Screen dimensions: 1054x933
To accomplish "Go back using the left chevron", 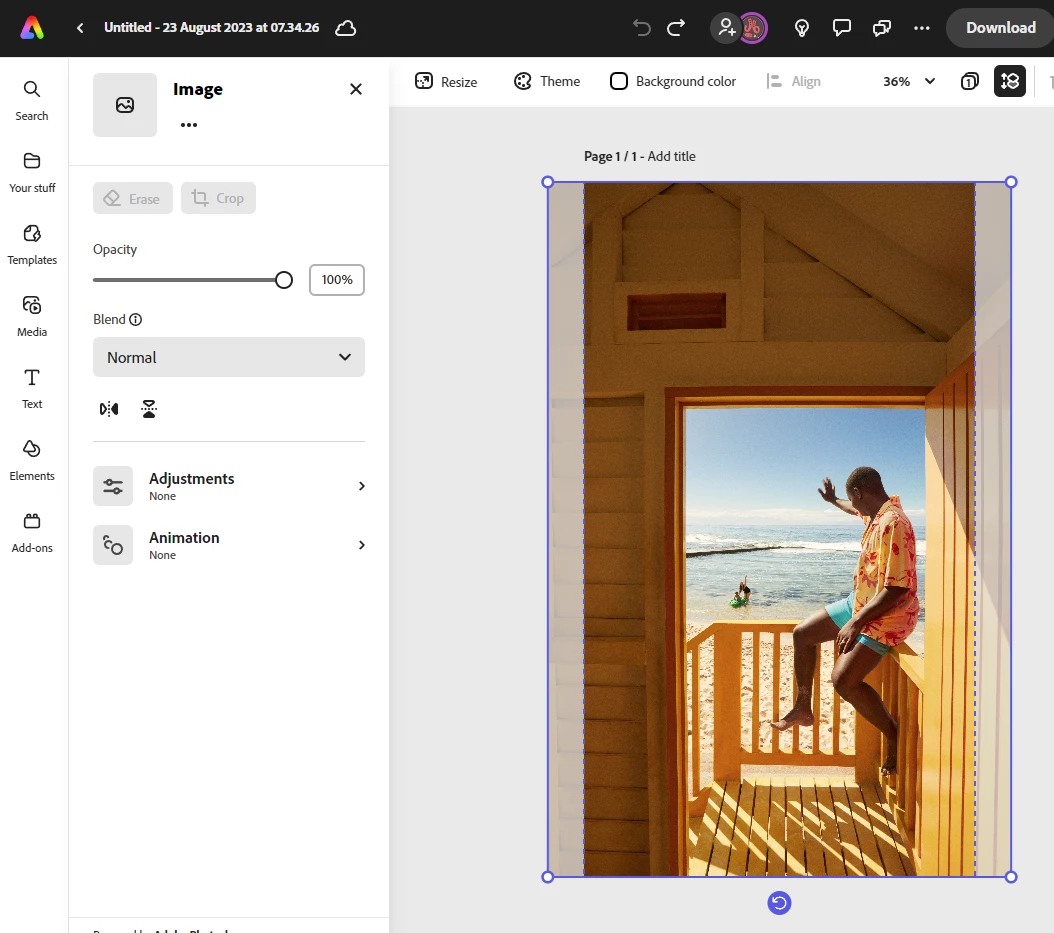I will pos(80,28).
